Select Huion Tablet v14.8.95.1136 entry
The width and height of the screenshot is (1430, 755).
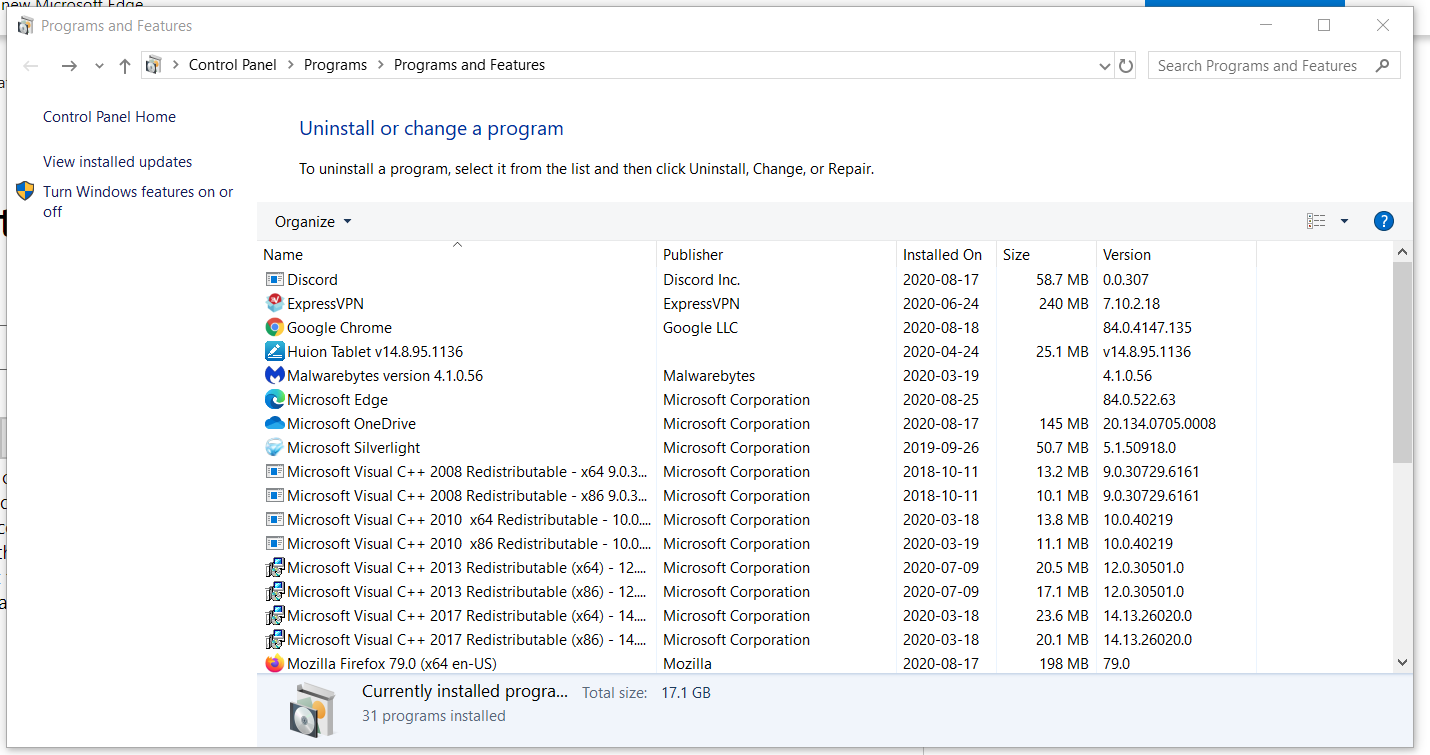pos(375,352)
